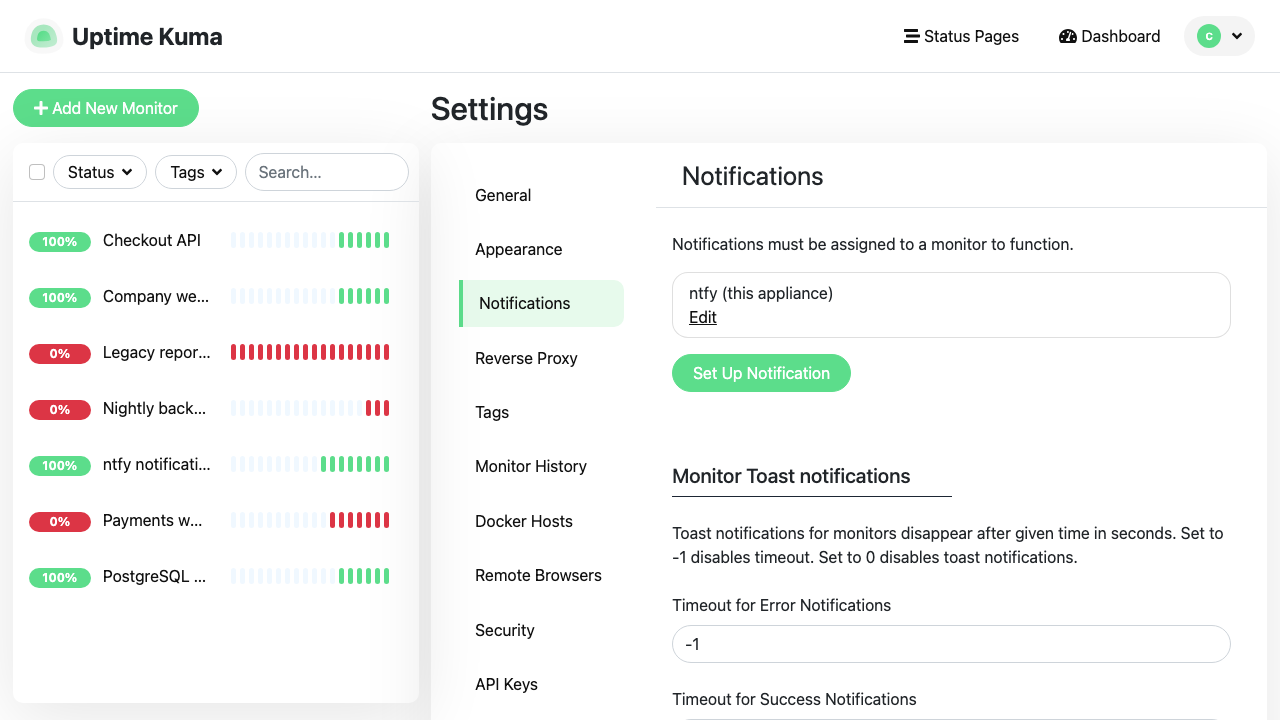Viewport: 1280px width, 720px height.
Task: Select the PostgreSQL monitor
Action: point(216,576)
